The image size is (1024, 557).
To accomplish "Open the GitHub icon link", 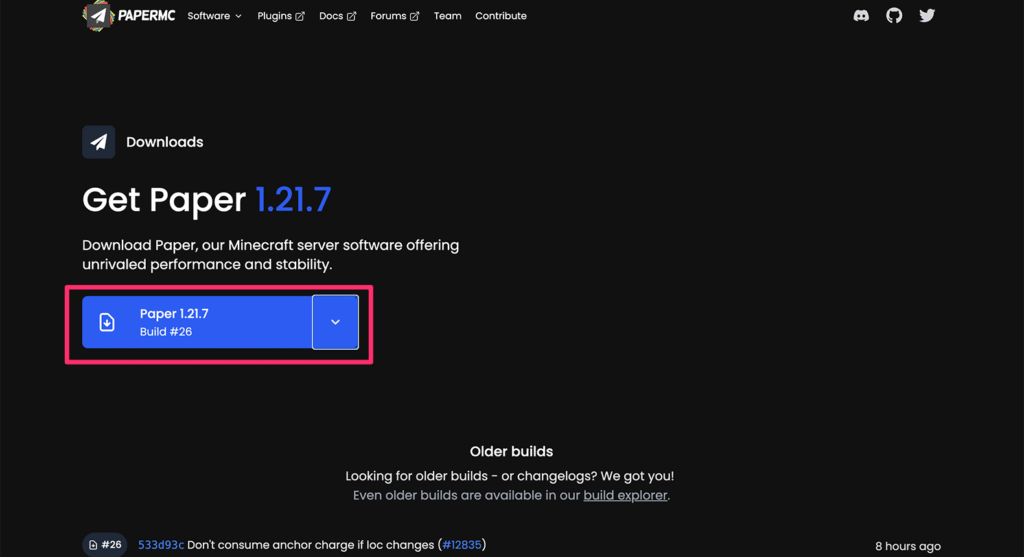I will pyautogui.click(x=894, y=16).
